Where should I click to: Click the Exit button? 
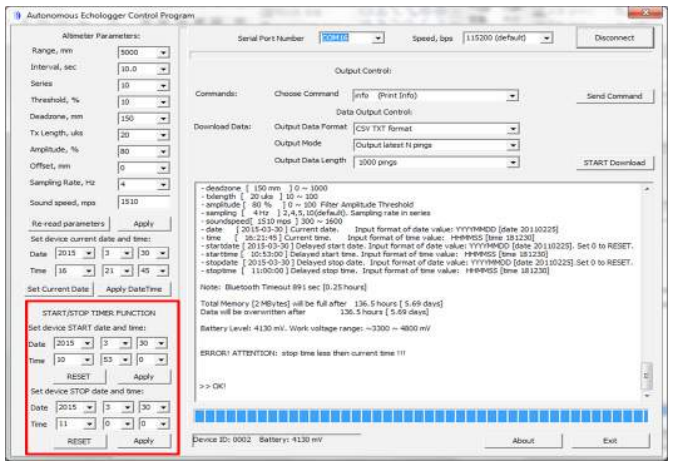click(609, 440)
